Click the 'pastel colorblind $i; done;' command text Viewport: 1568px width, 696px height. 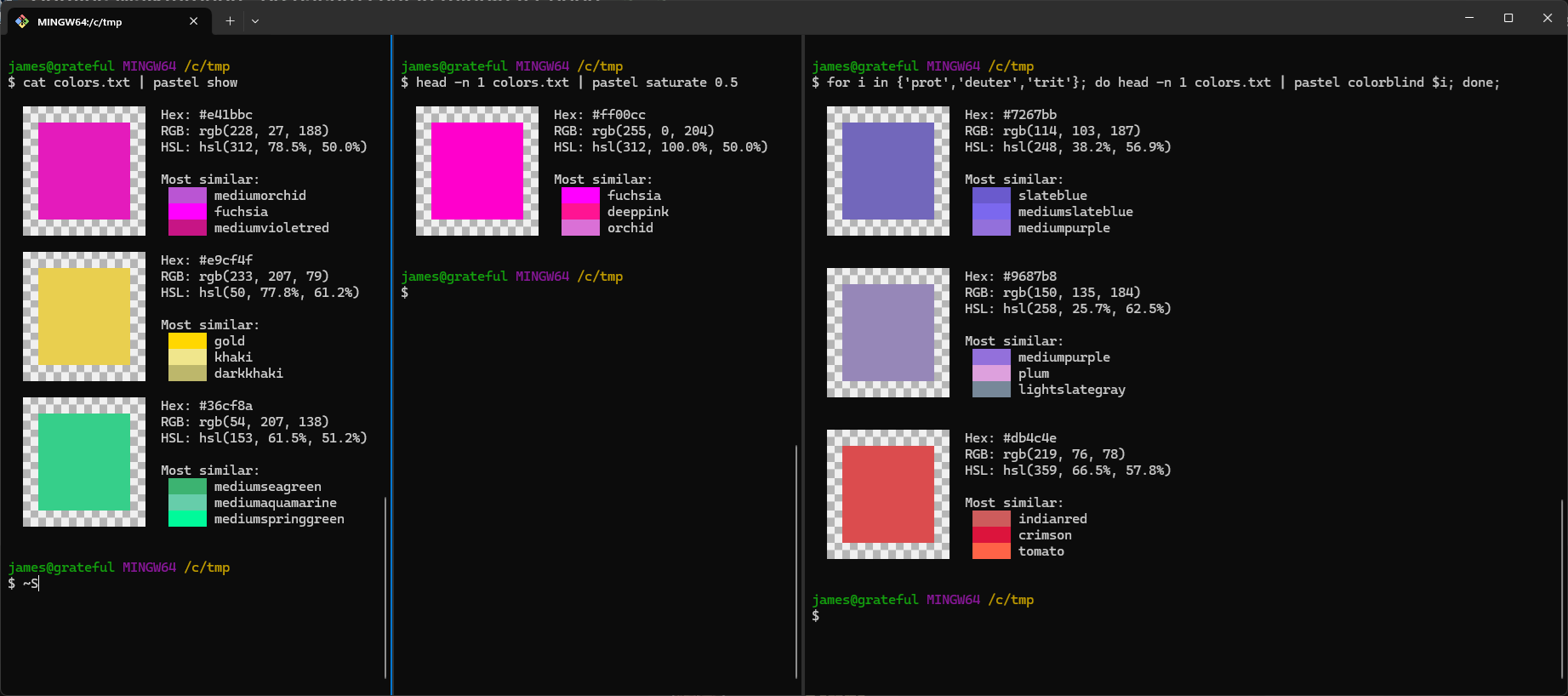[1397, 83]
